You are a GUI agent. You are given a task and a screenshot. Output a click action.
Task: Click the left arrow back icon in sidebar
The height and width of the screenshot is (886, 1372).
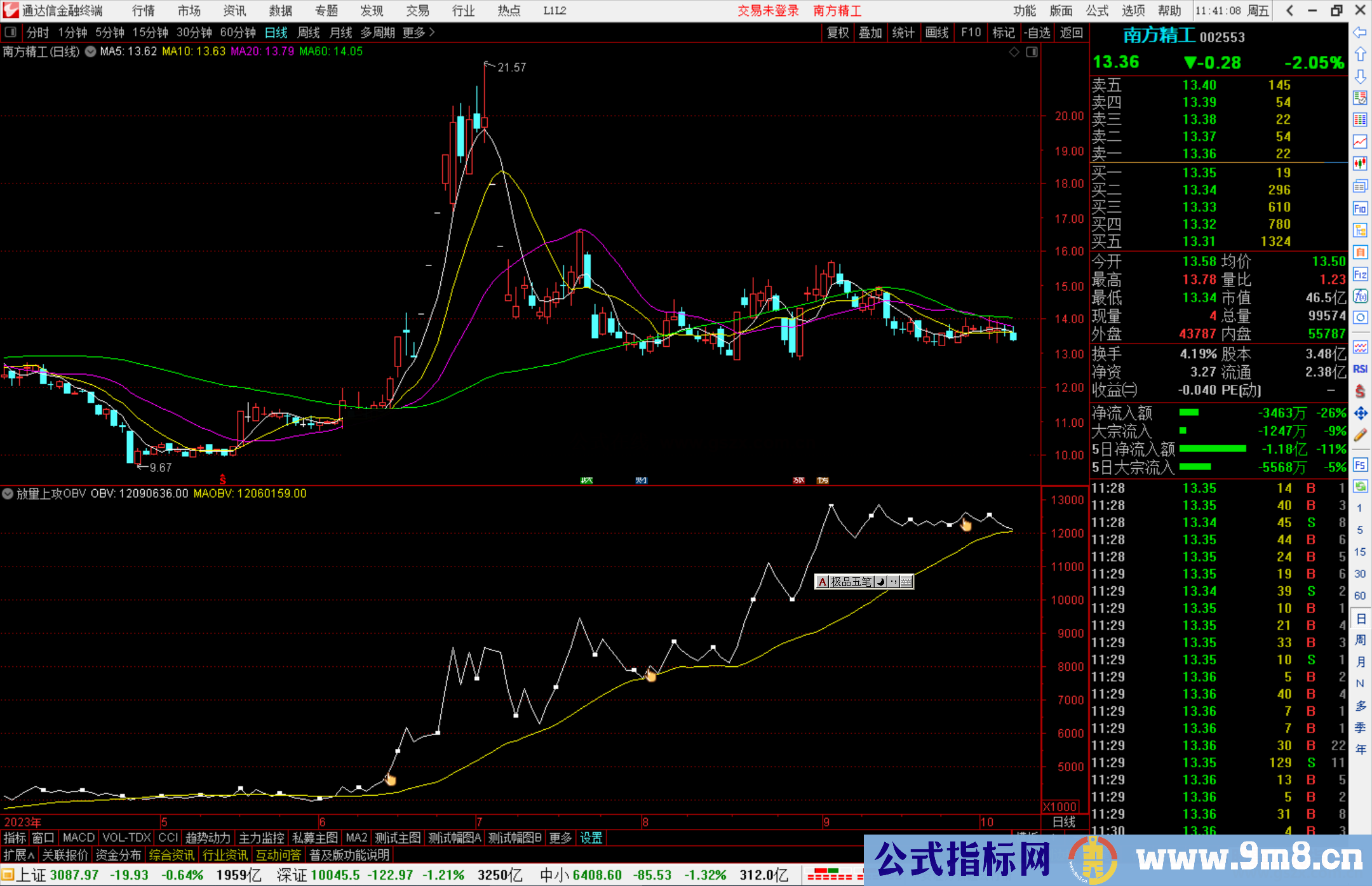(x=1360, y=32)
